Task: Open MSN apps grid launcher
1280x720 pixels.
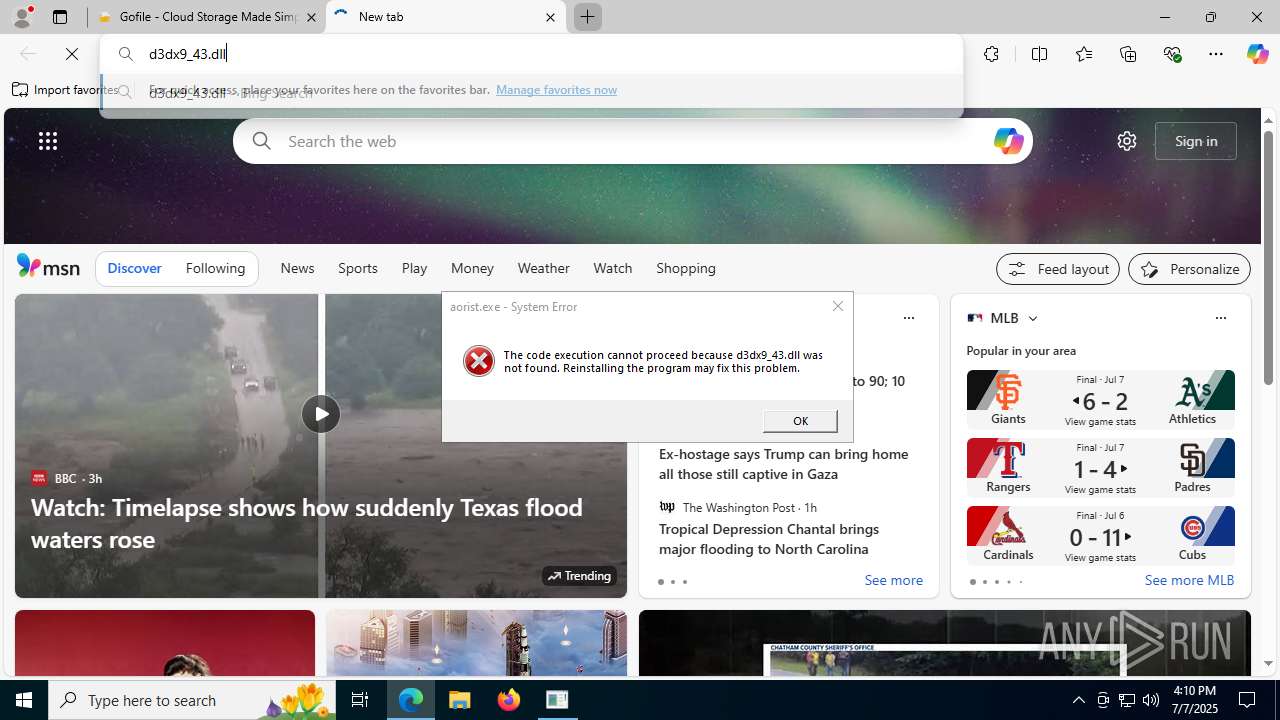Action: point(47,141)
